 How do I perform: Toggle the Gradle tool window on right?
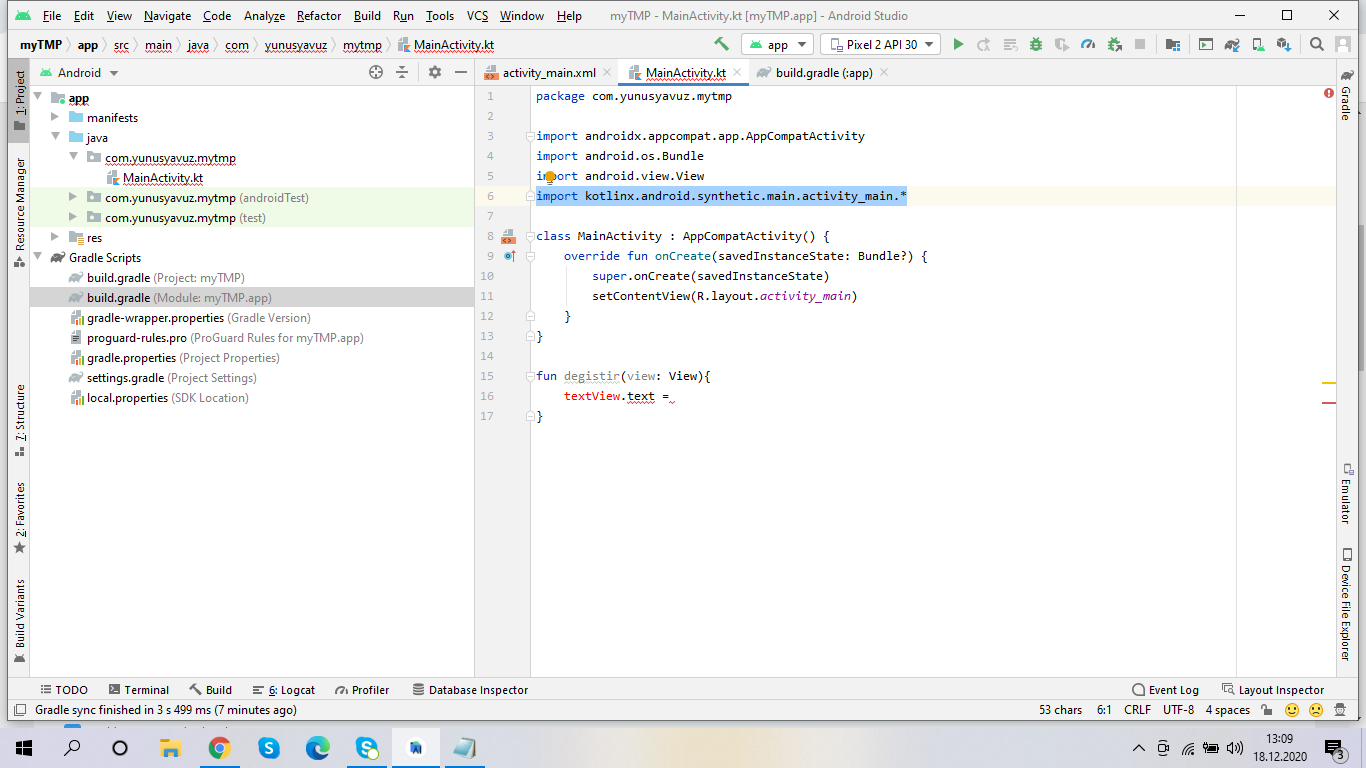click(x=1345, y=95)
